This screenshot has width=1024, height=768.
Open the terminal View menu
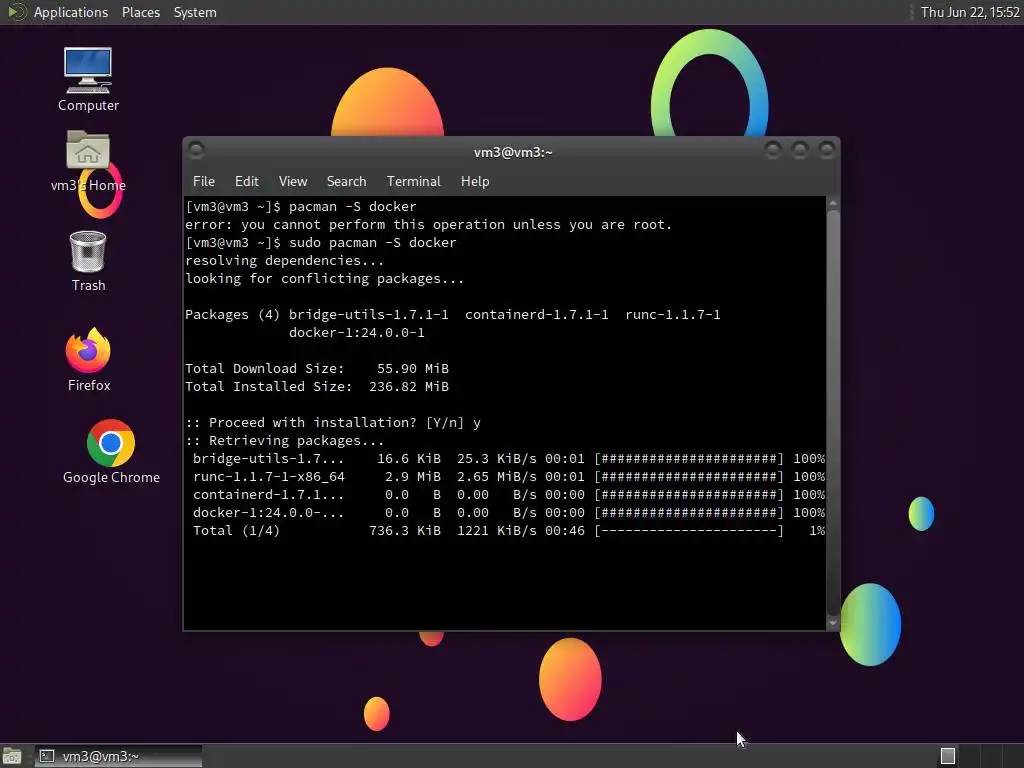[293, 182]
